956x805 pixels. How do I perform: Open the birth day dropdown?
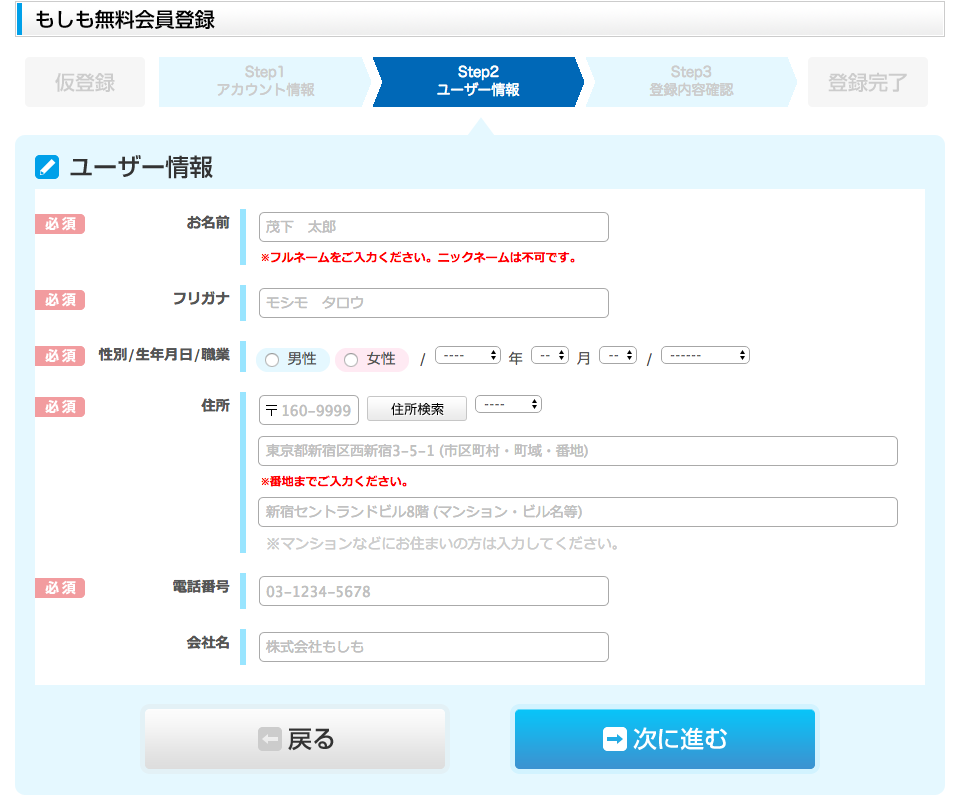[x=618, y=355]
